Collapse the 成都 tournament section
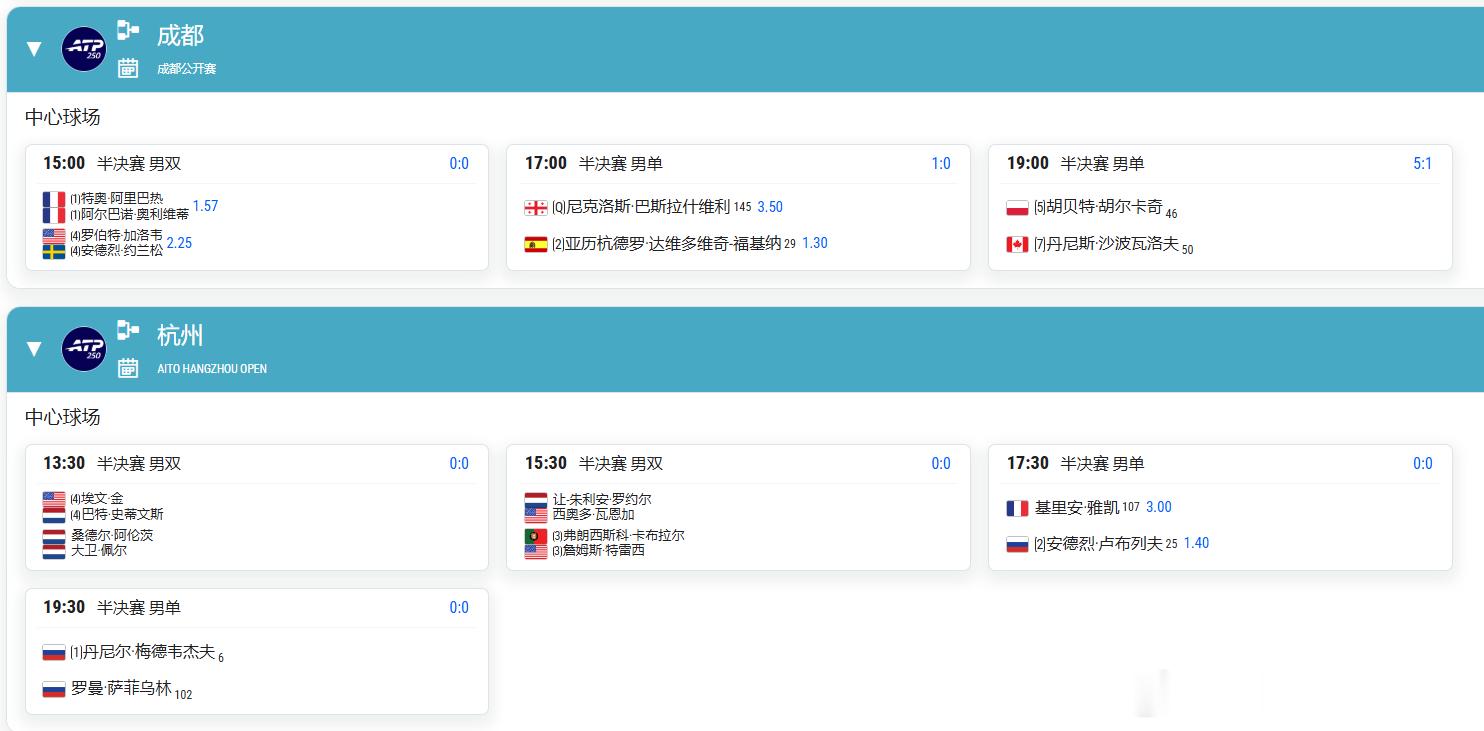Image resolution: width=1484 pixels, height=731 pixels. point(34,49)
